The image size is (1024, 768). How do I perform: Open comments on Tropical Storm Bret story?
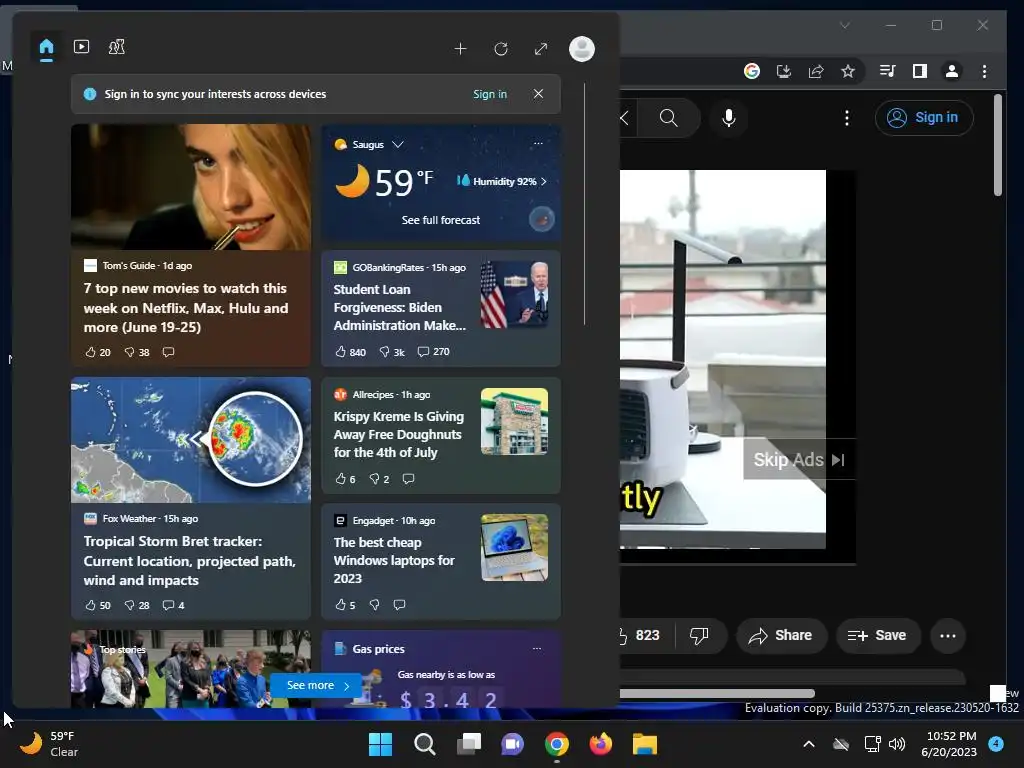pyautogui.click(x=173, y=605)
